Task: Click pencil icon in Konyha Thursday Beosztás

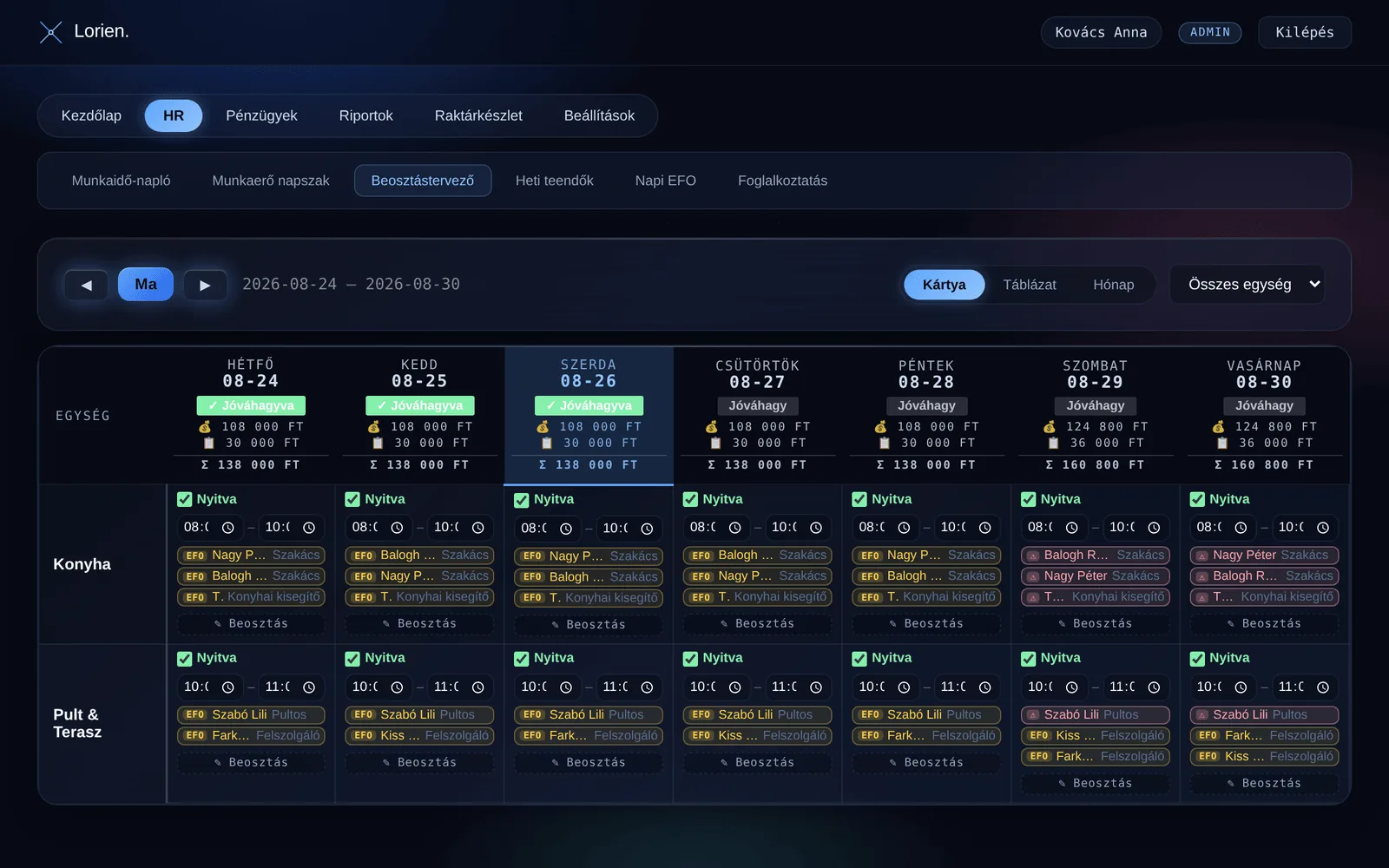Action: tap(724, 624)
